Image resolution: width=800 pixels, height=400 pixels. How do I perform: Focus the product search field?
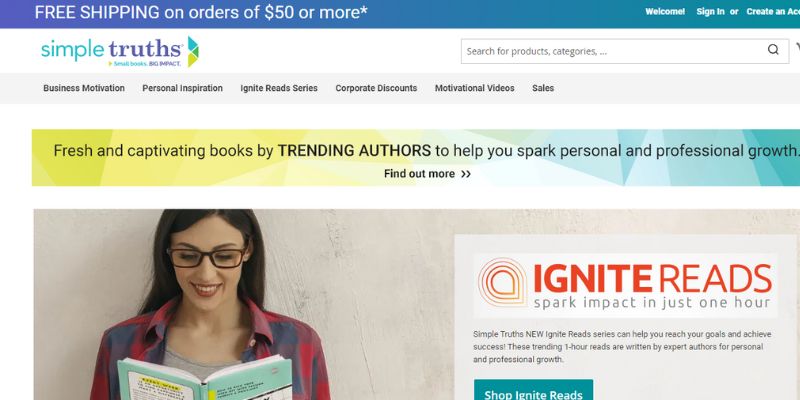point(614,51)
